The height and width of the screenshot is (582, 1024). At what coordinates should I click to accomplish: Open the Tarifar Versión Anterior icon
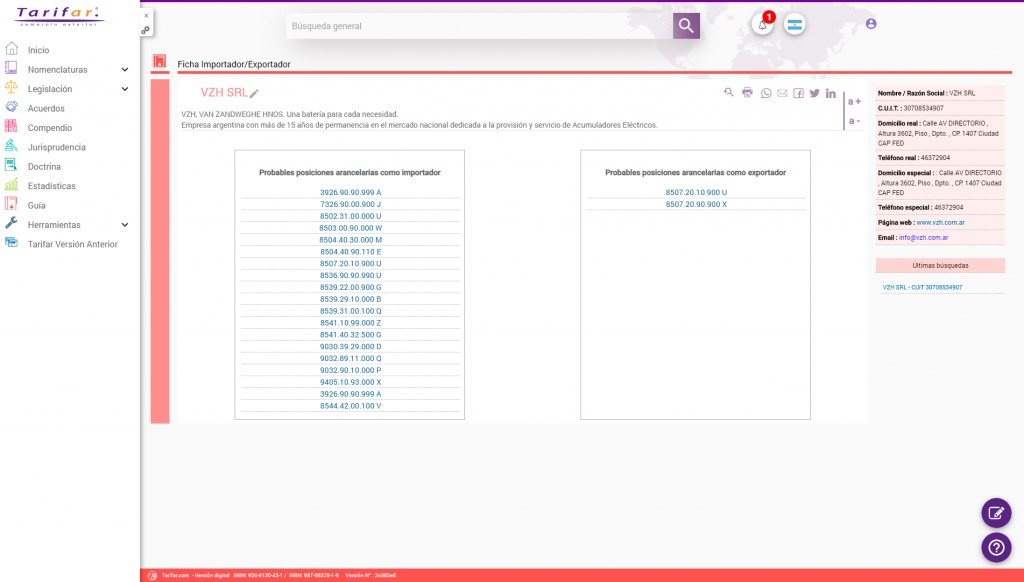pyautogui.click(x=11, y=243)
